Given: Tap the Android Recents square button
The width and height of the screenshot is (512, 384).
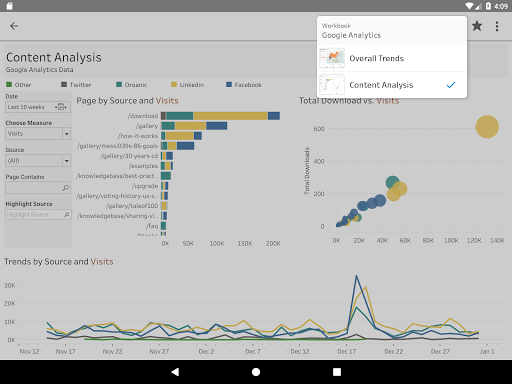Looking at the screenshot, I should point(337,372).
